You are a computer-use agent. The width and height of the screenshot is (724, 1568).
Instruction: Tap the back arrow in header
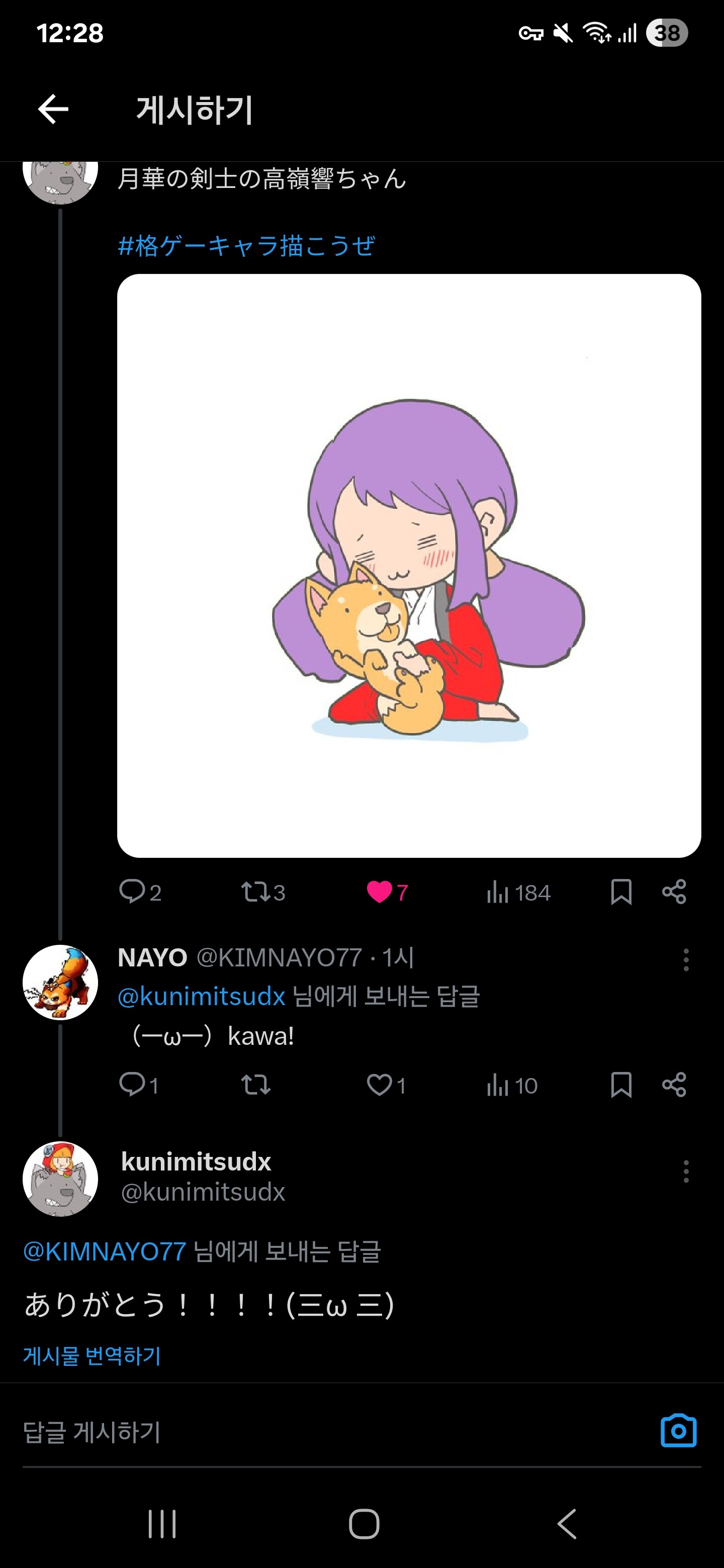pos(54,110)
